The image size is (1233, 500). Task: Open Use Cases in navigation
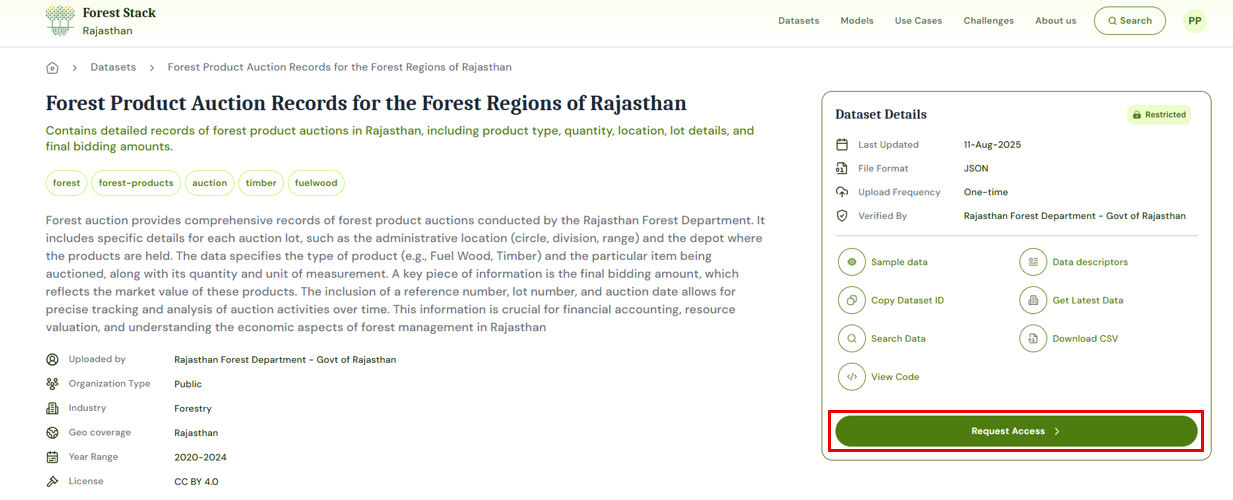coord(918,21)
